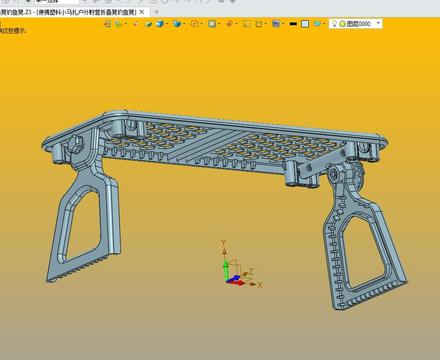This screenshot has width=440, height=360.
Task: Click the exit/return icon at toolbar start
Action: 107,24
